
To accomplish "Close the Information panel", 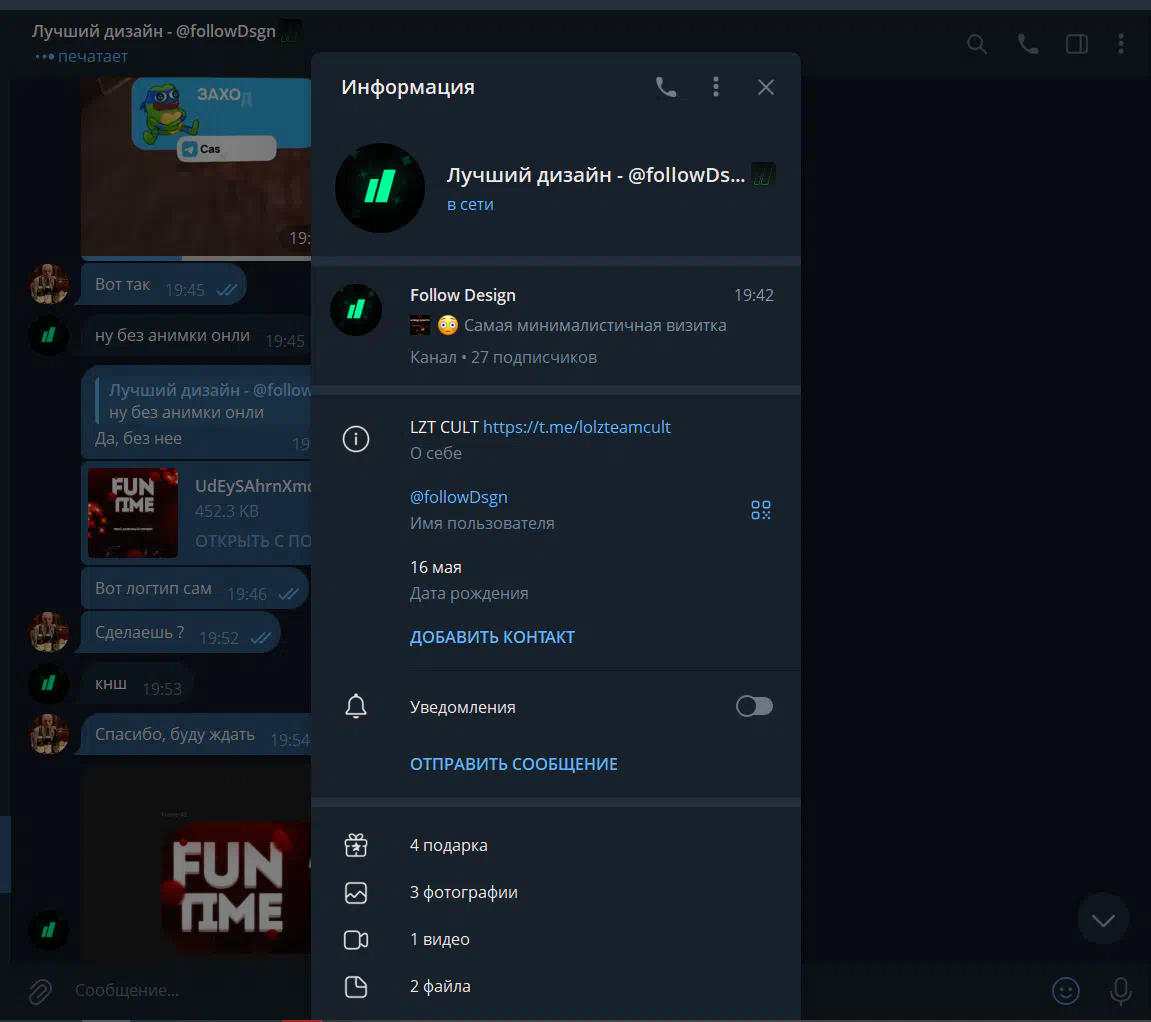I will click(766, 88).
